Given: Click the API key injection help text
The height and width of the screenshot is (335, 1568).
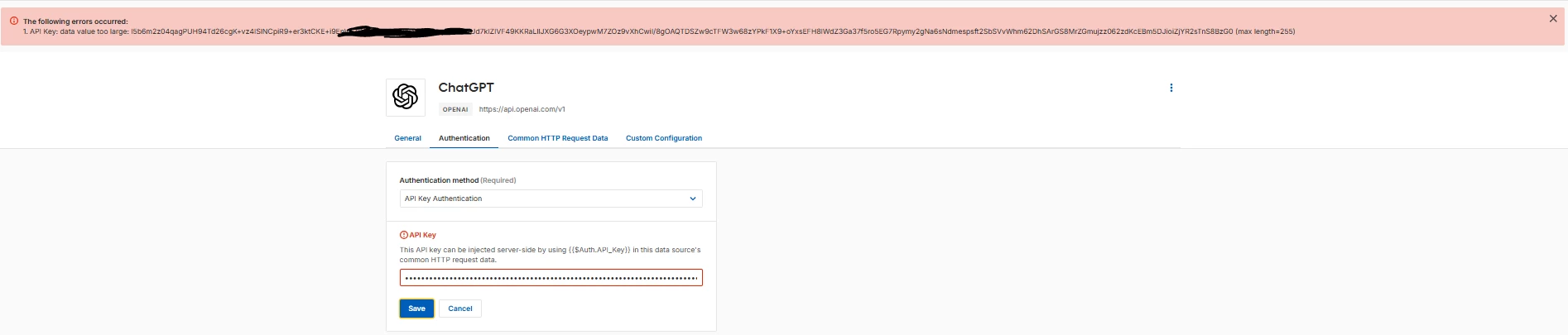Looking at the screenshot, I should tap(550, 255).
